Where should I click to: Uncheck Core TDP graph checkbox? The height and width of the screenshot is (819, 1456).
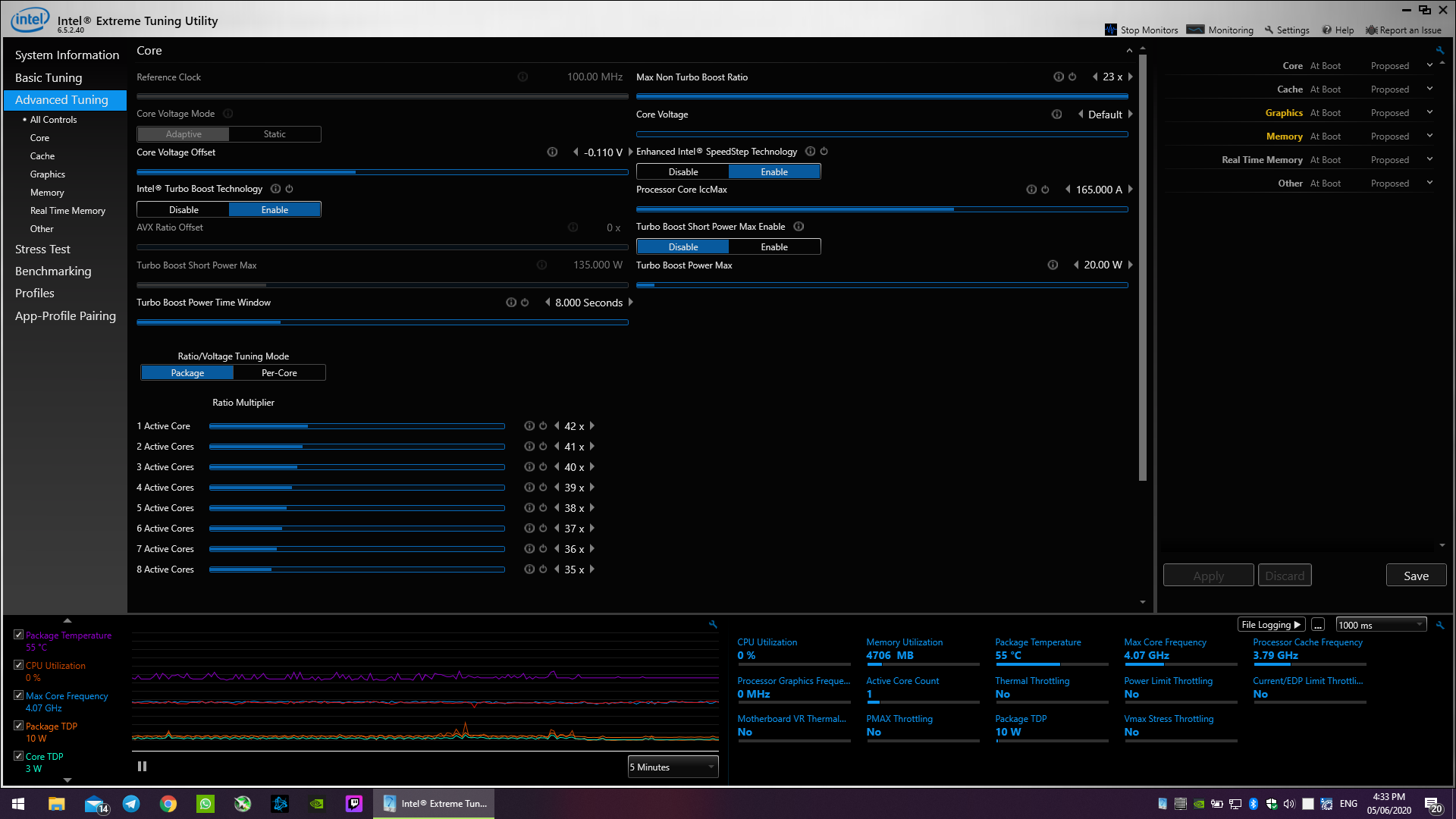click(x=19, y=756)
